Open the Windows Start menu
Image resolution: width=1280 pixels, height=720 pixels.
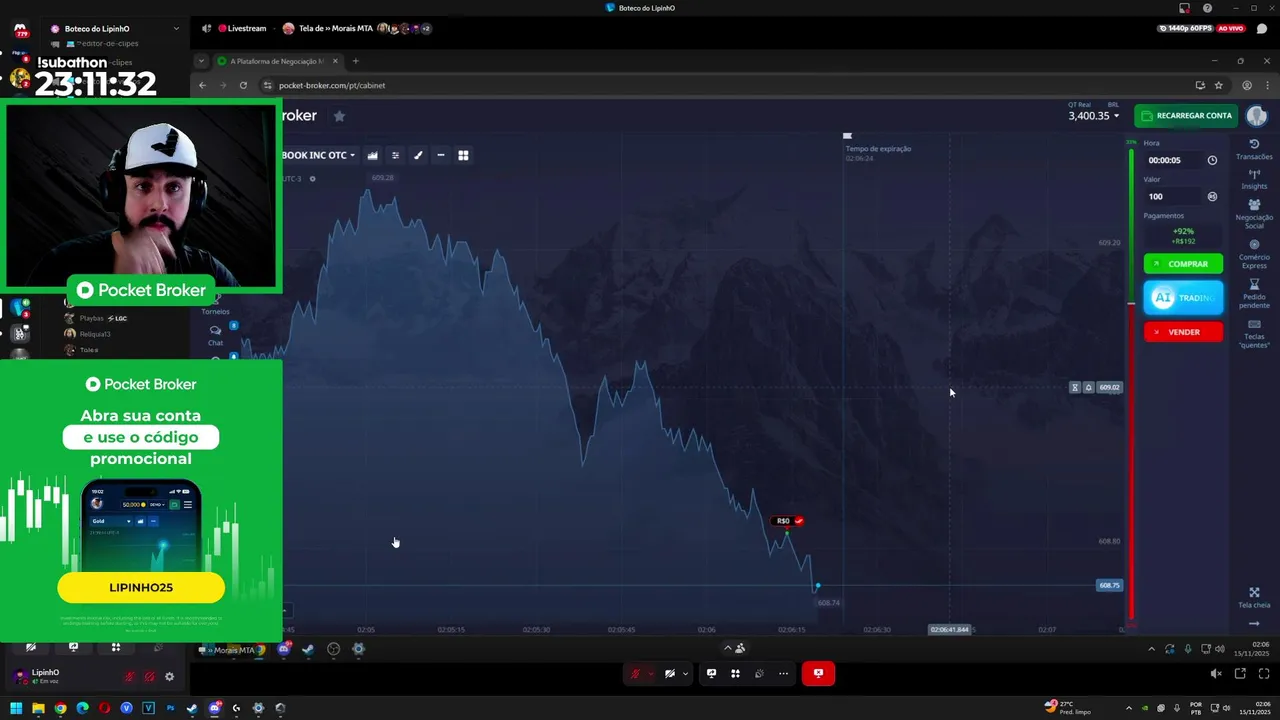pyautogui.click(x=16, y=708)
